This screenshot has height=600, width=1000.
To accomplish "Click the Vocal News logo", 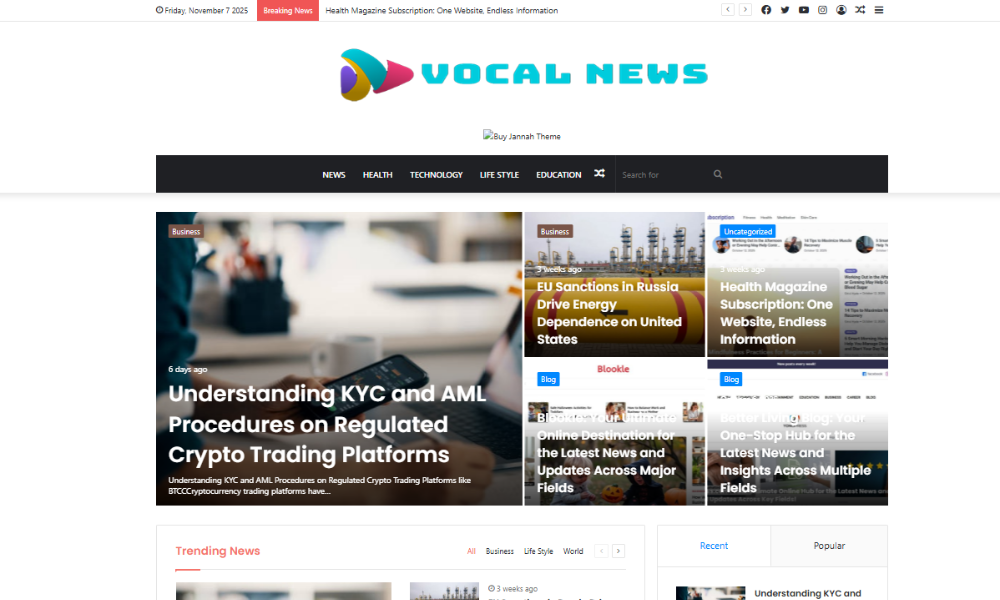I will [523, 75].
